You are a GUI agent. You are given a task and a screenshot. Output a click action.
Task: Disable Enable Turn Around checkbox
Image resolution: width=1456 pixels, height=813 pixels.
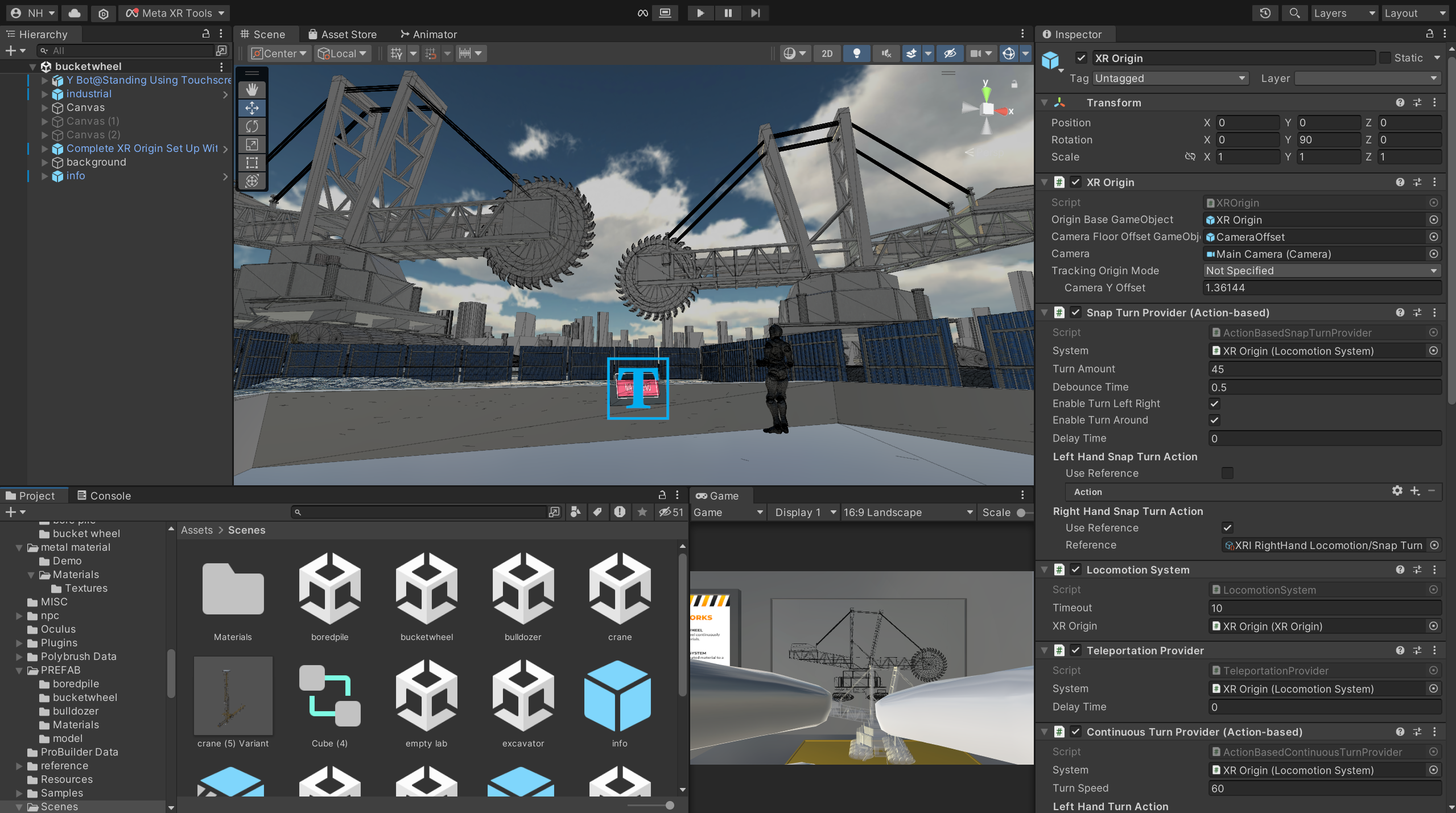coord(1215,420)
